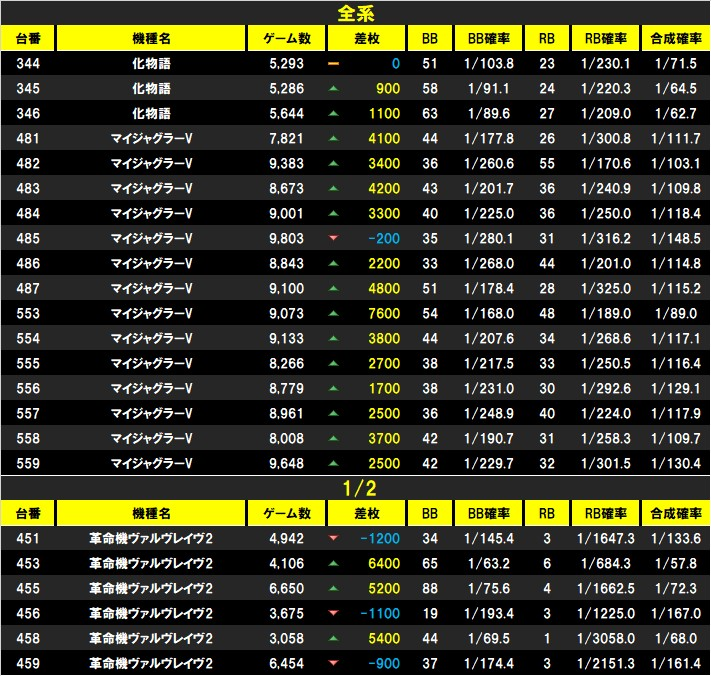This screenshot has width=711, height=676.
Task: Click machine number 344
Action: tap(28, 63)
